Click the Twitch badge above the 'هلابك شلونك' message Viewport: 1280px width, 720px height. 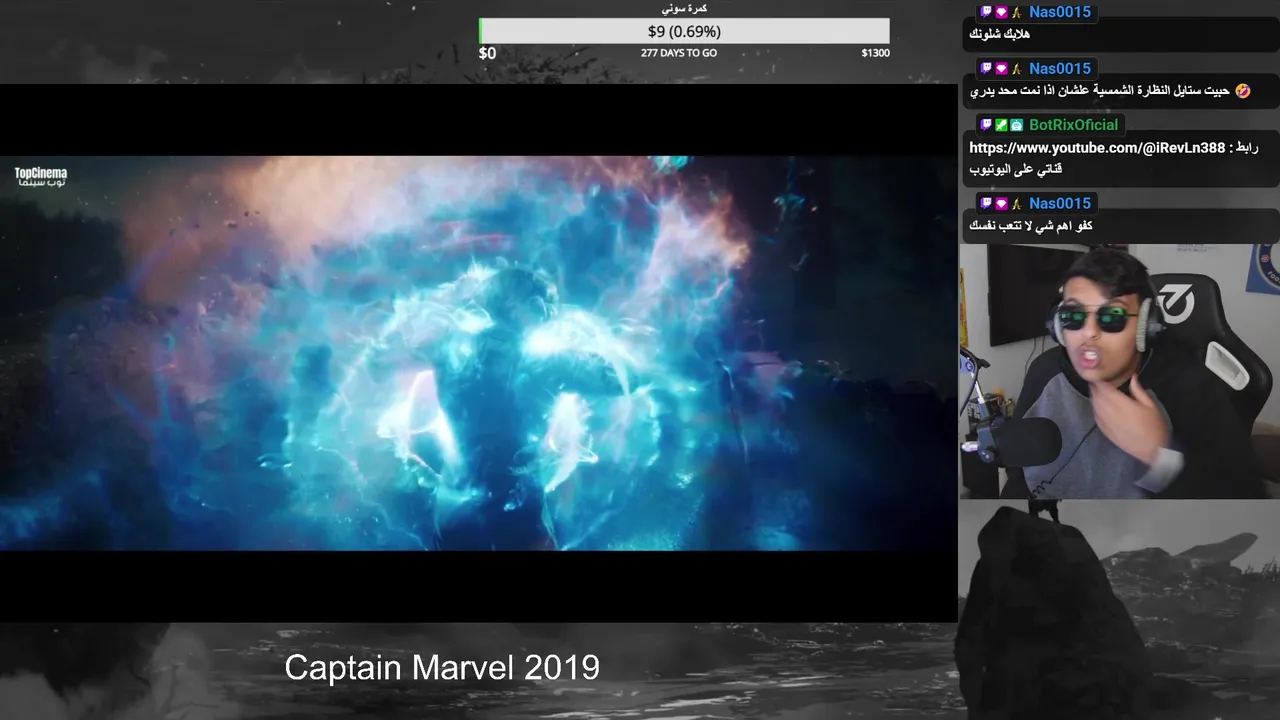(986, 12)
